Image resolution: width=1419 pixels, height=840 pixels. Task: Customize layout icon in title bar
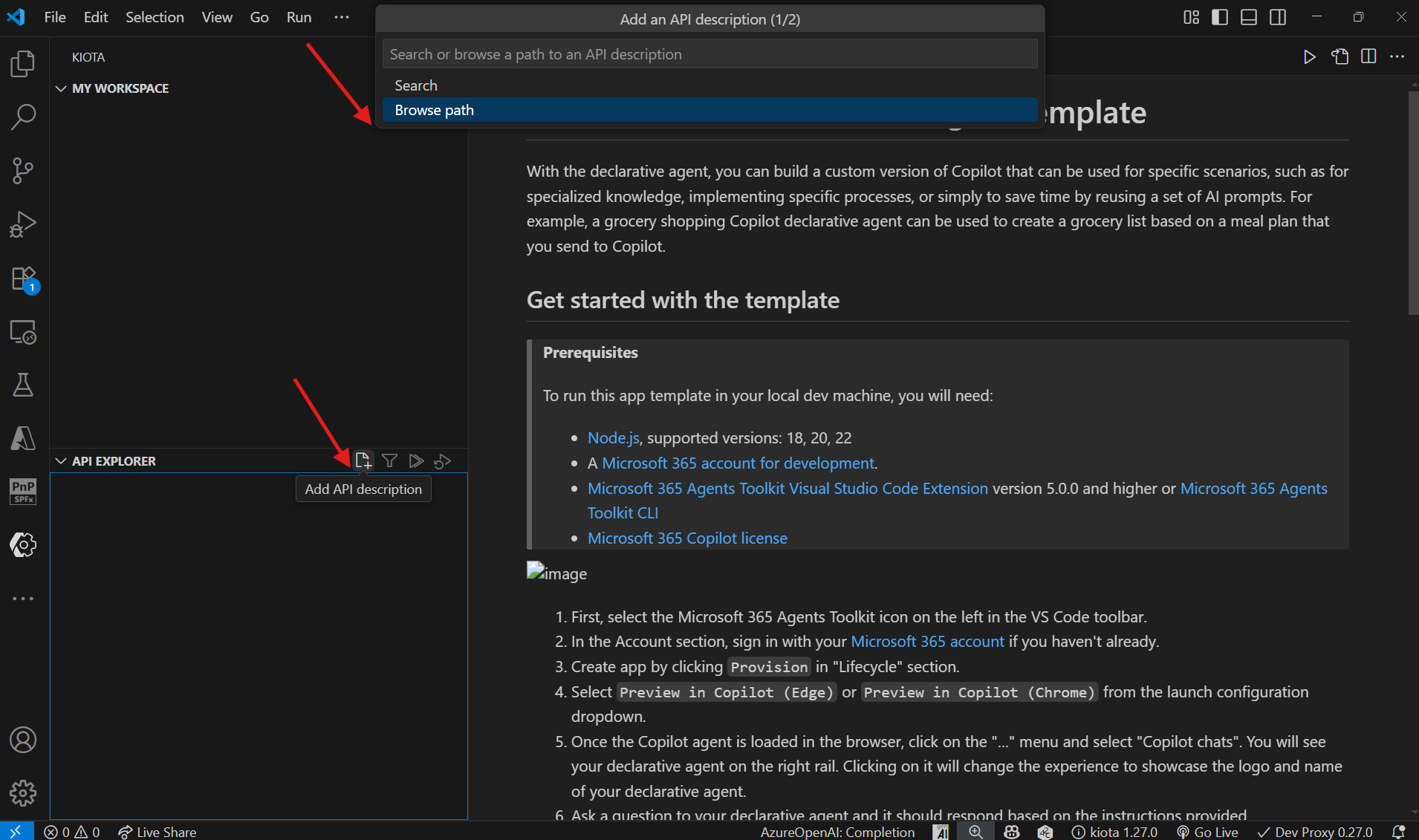[x=1191, y=17]
